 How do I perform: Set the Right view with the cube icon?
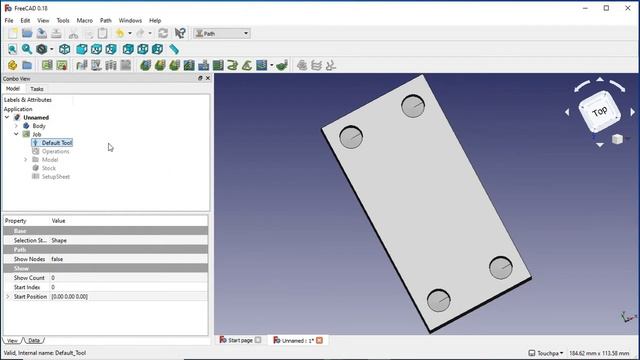111,49
